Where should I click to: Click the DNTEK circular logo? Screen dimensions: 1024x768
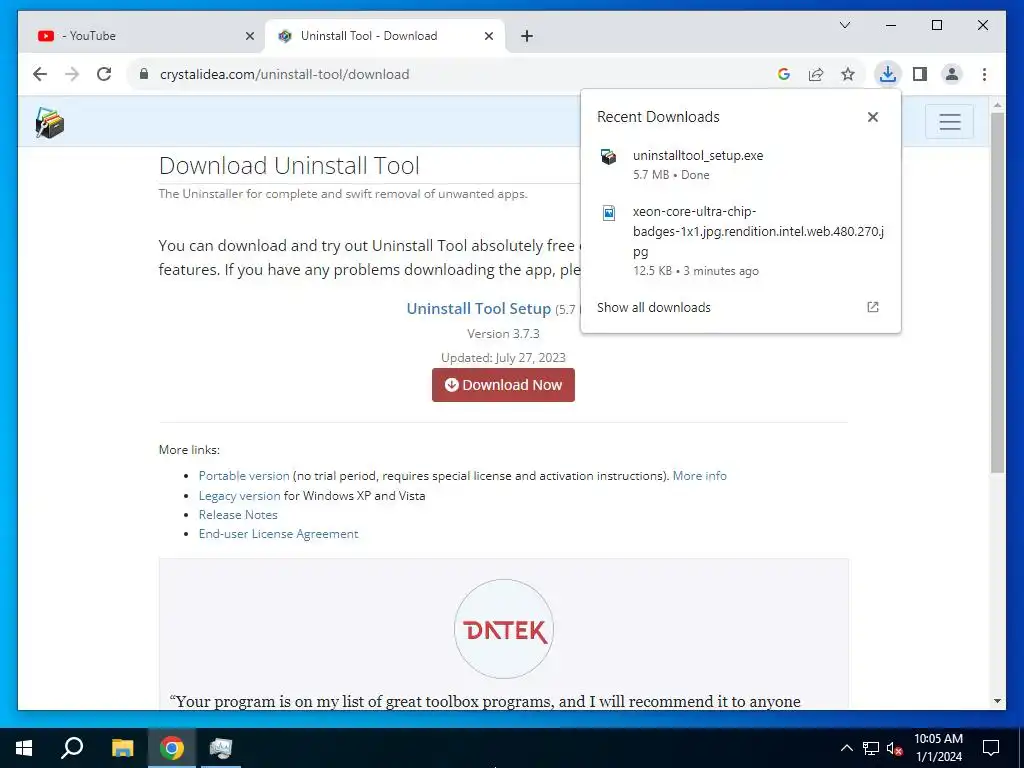[x=504, y=629]
